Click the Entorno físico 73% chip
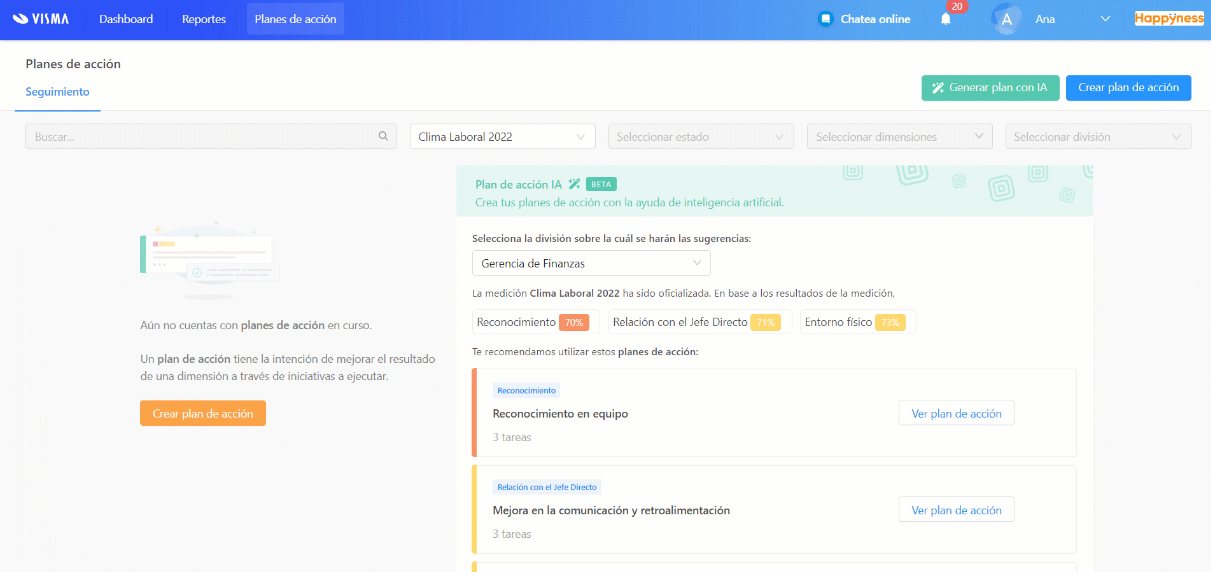 coord(855,322)
